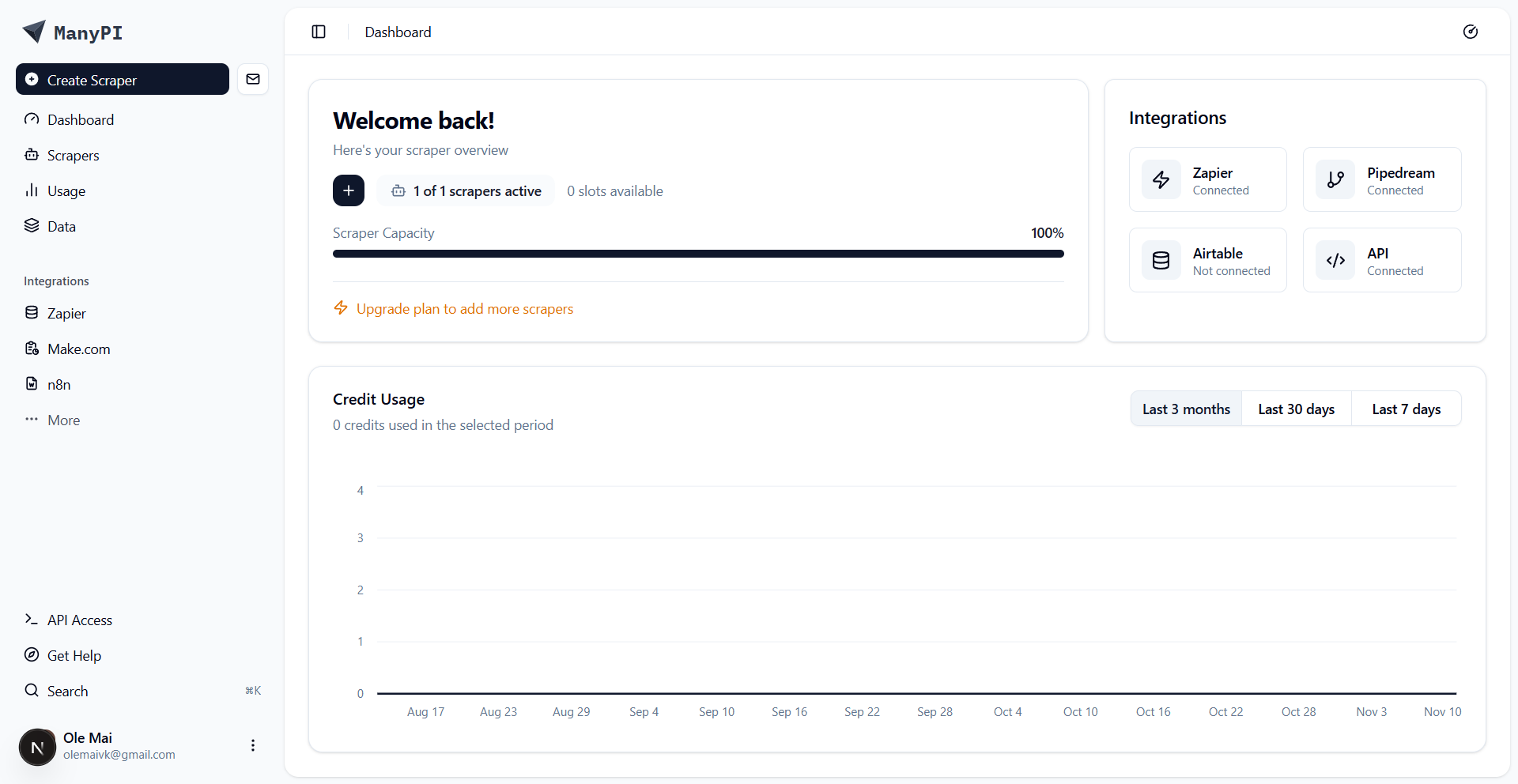The image size is (1518, 784).
Task: Select the Usage chart icon in the sidebar
Action: 32,190
